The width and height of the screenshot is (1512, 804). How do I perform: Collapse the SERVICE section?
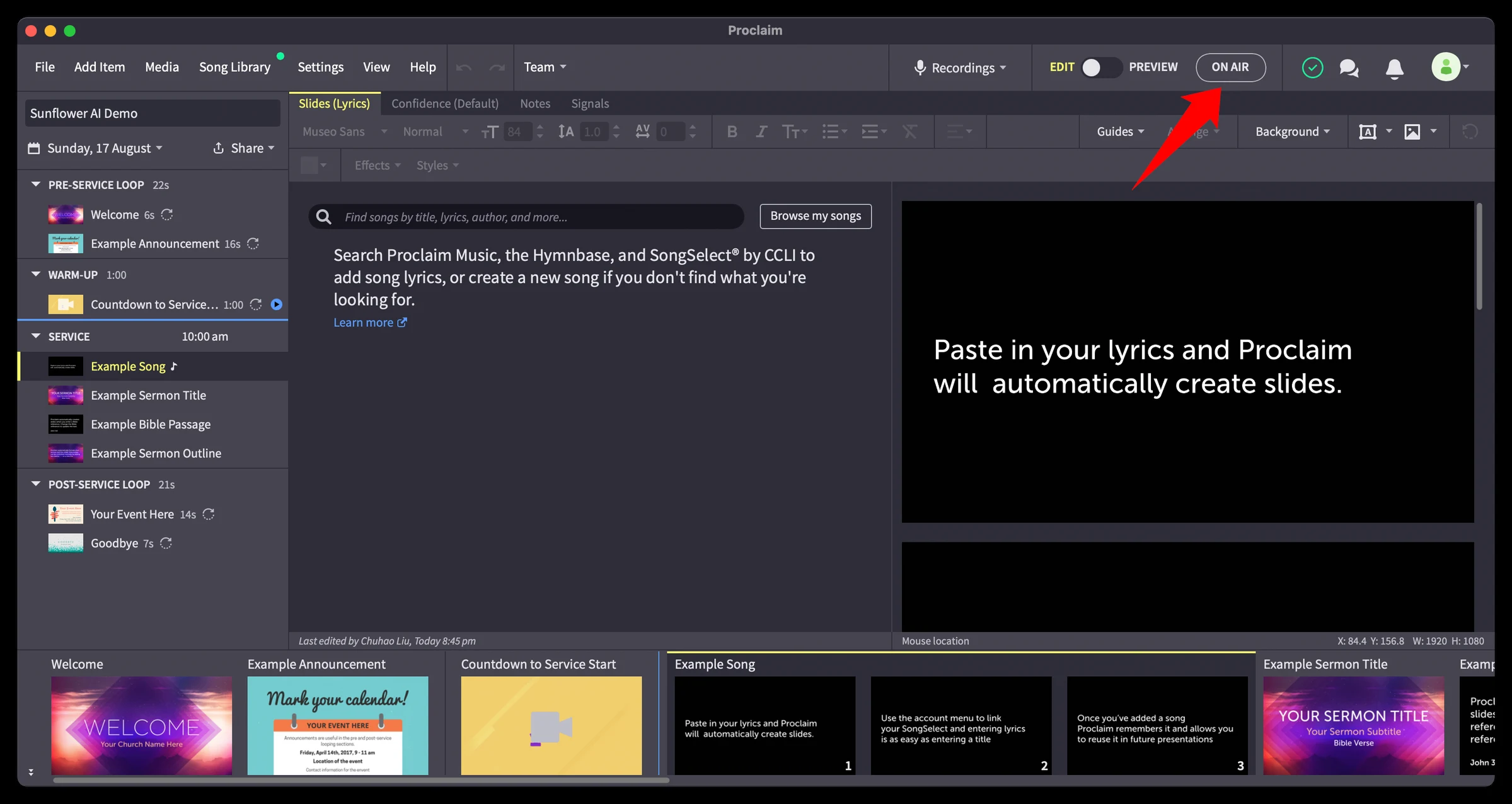click(36, 336)
